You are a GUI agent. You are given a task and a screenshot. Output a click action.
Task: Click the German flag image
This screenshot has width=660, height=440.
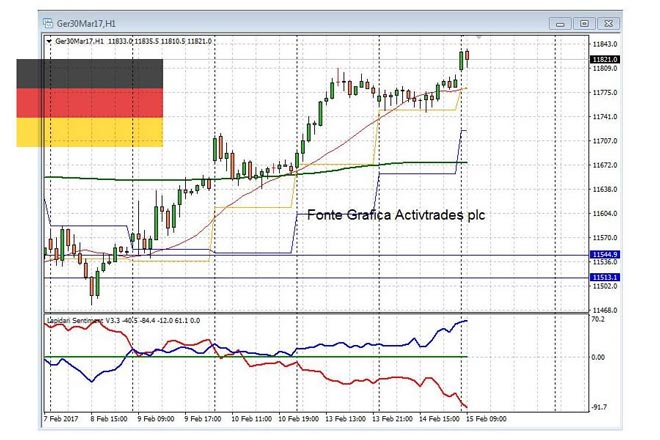(x=89, y=103)
